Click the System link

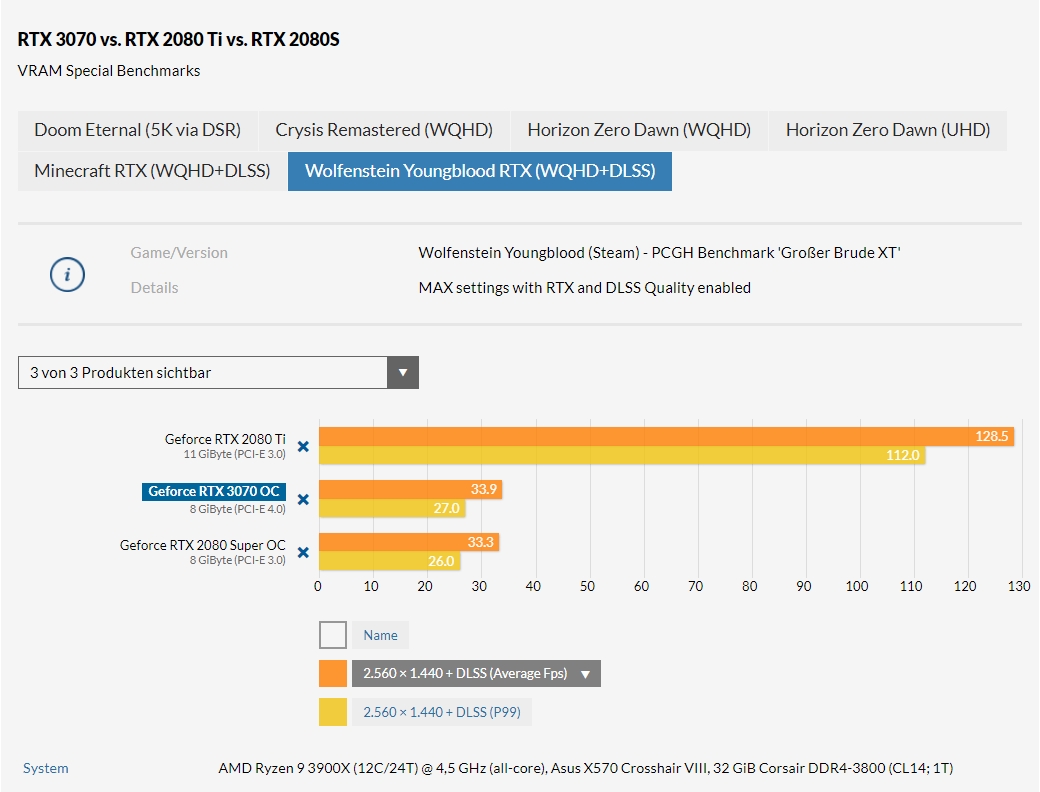[x=46, y=768]
